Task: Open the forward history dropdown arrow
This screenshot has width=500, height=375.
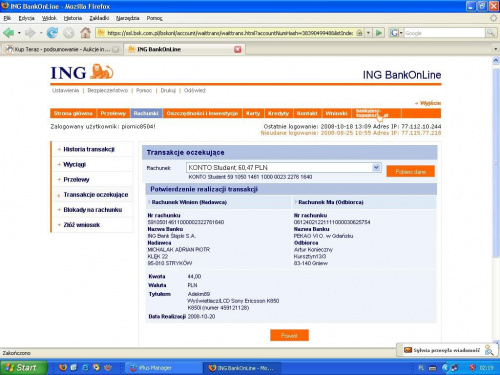Action: pyautogui.click(x=41, y=33)
